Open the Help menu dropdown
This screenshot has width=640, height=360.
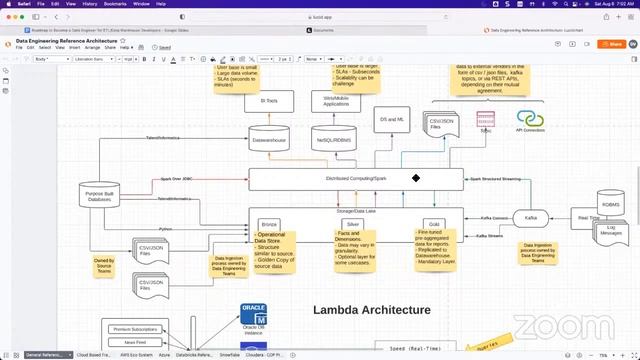click(126, 48)
